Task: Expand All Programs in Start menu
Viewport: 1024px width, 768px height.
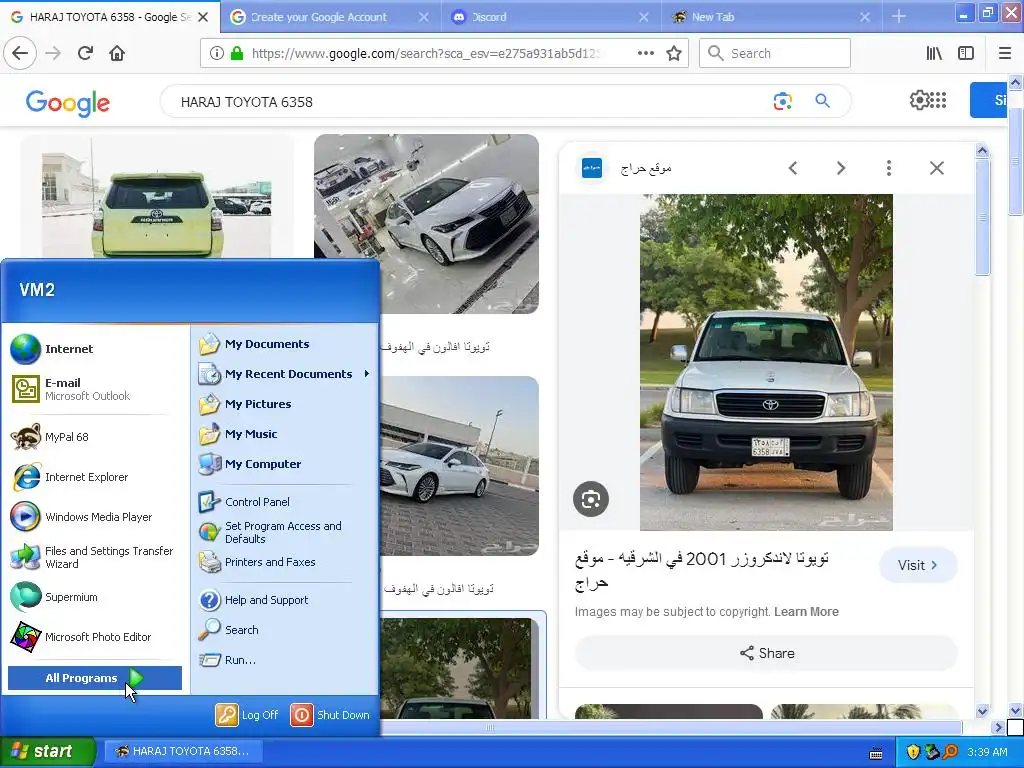Action: pos(95,678)
